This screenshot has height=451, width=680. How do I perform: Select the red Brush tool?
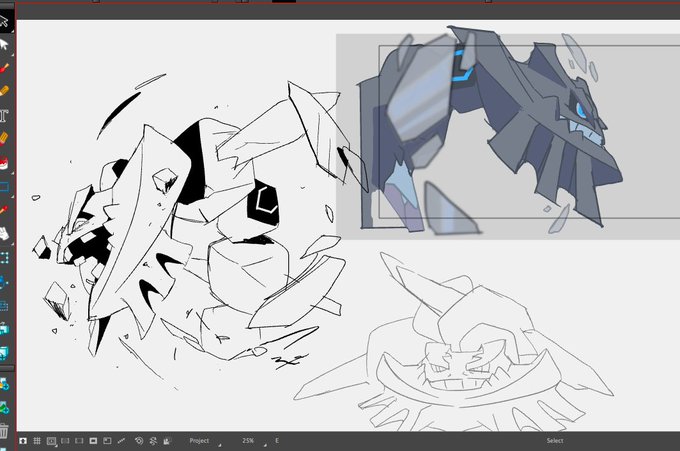click(4, 68)
